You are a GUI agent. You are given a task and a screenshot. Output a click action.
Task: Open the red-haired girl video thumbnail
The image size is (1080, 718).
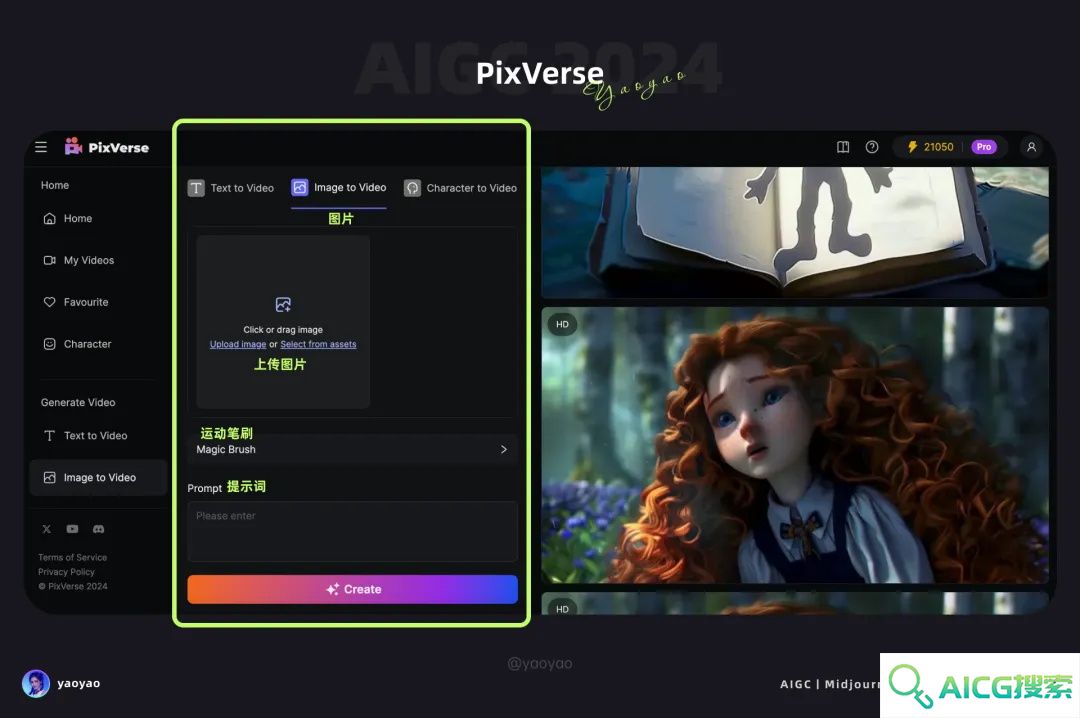click(x=795, y=445)
